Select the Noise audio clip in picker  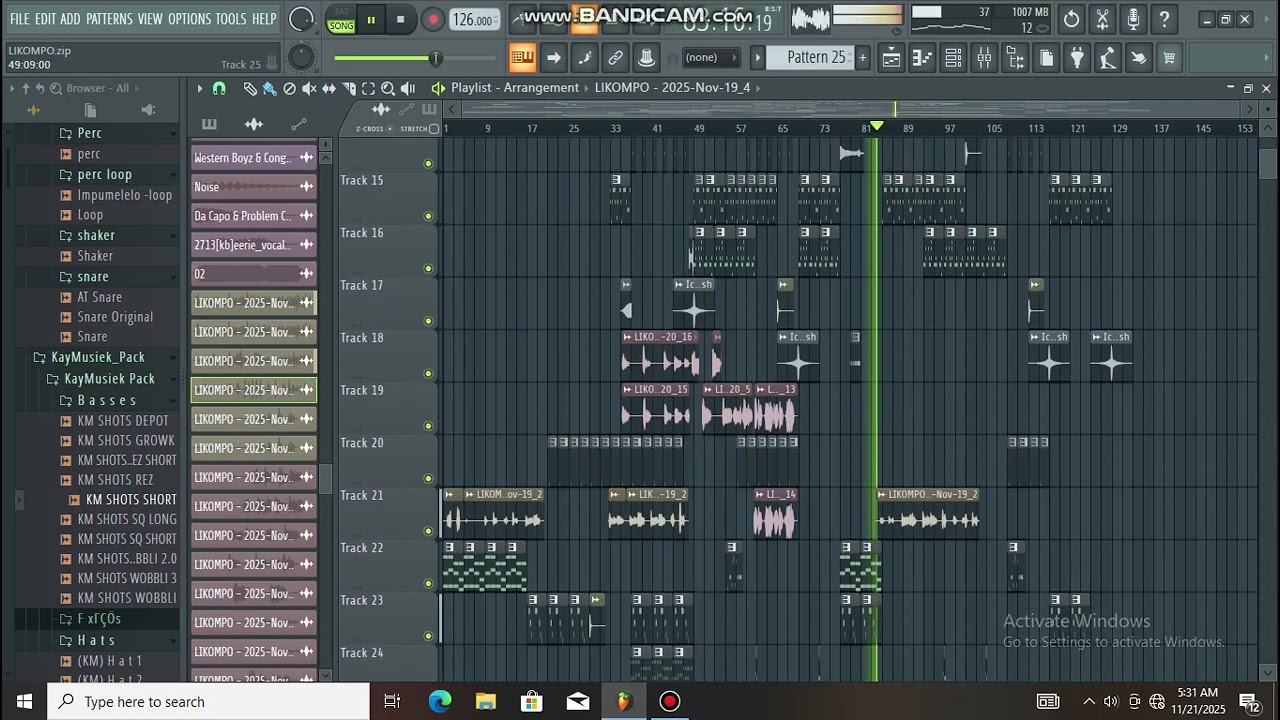[254, 187]
